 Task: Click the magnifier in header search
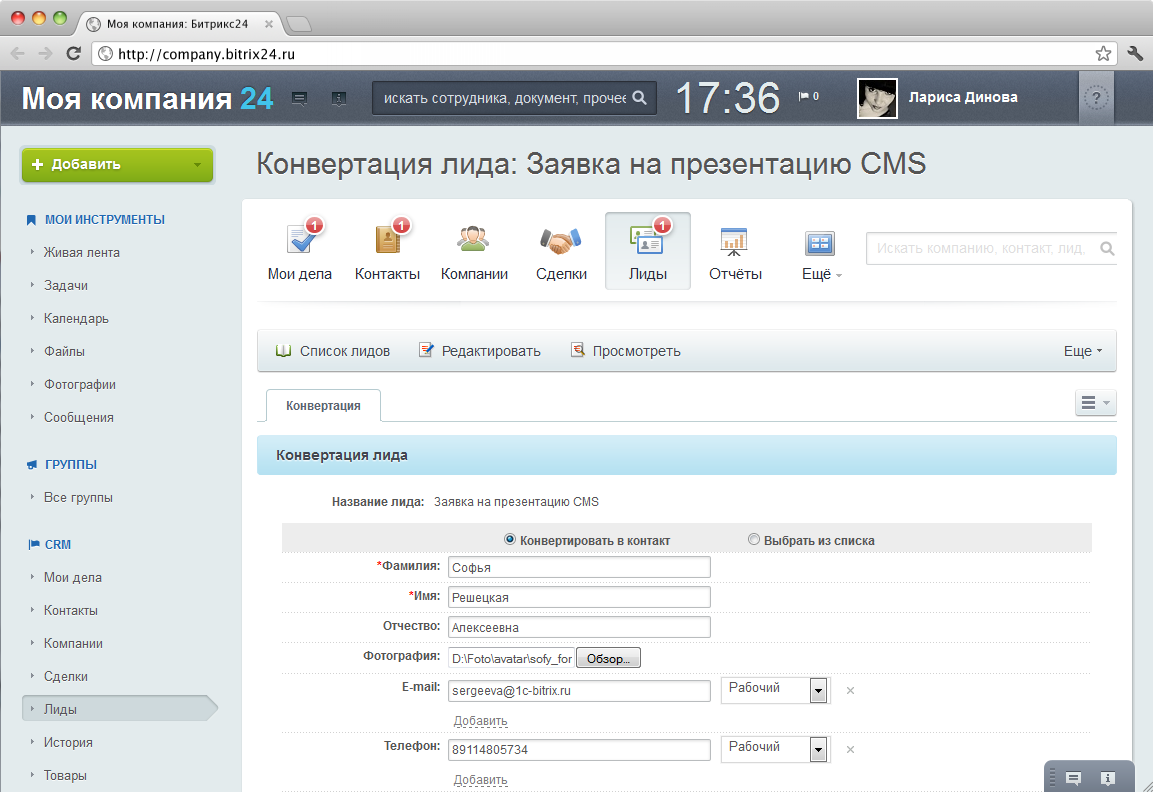point(640,98)
